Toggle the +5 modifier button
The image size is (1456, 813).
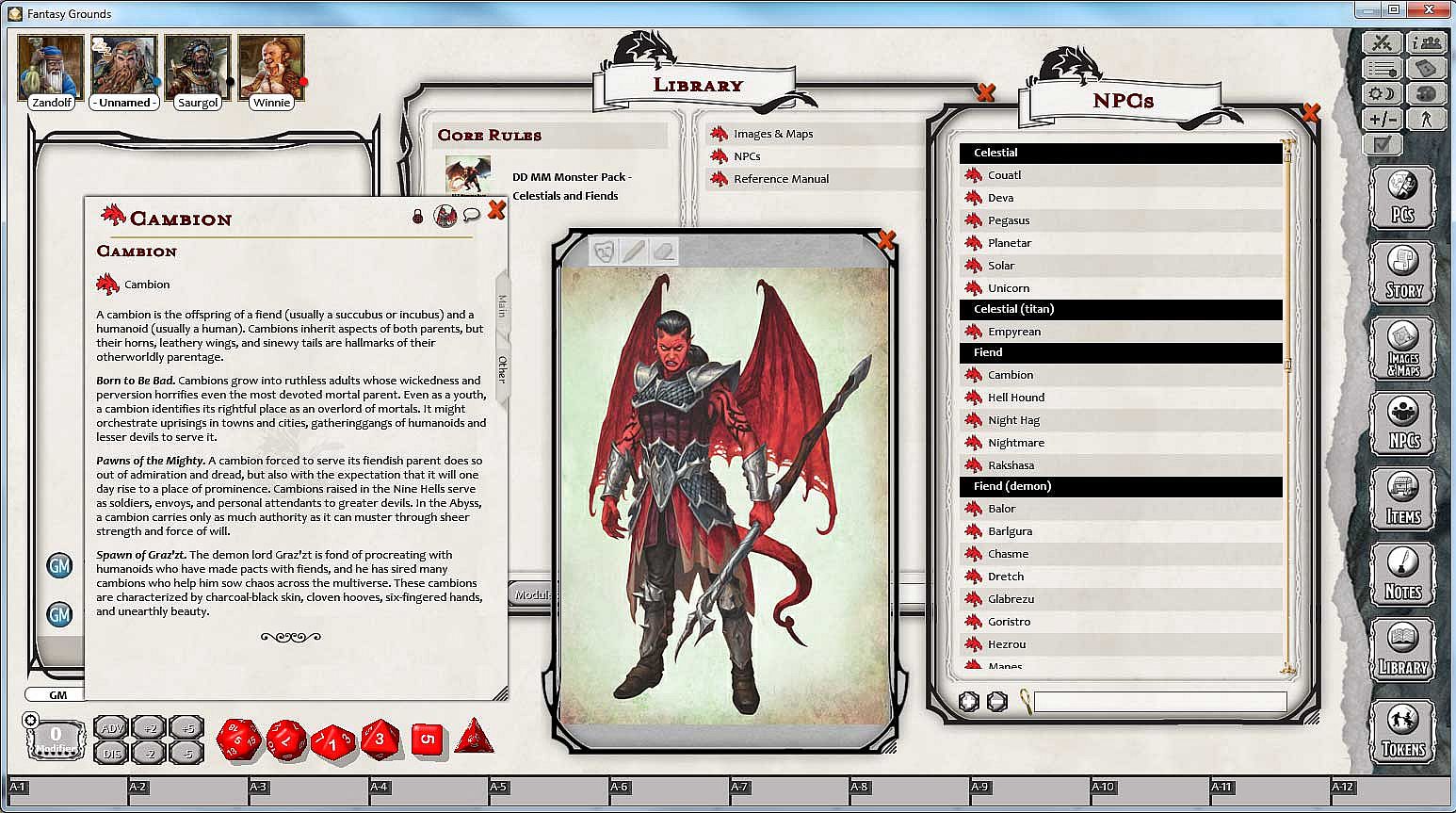coord(186,728)
